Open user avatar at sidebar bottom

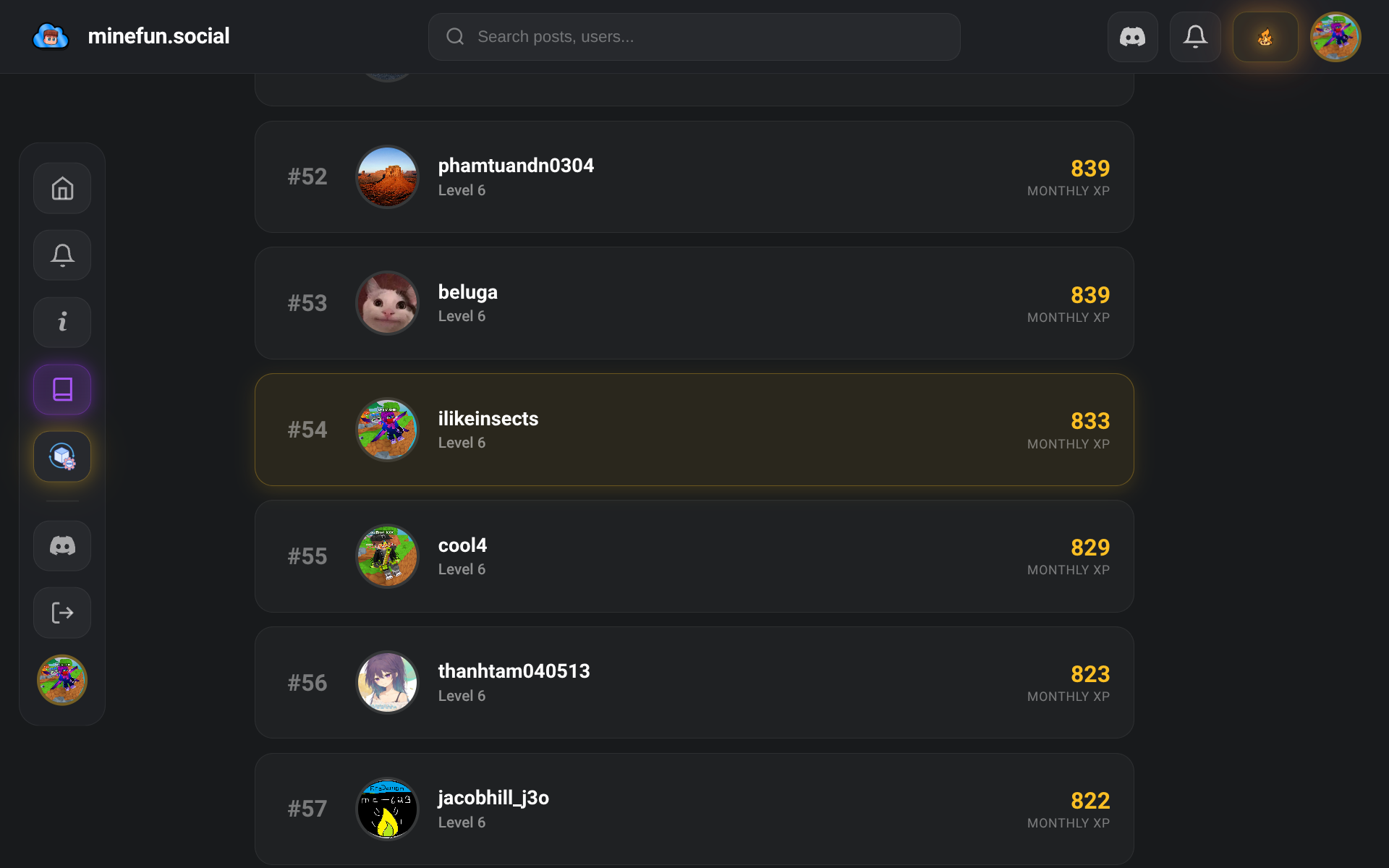(62, 680)
